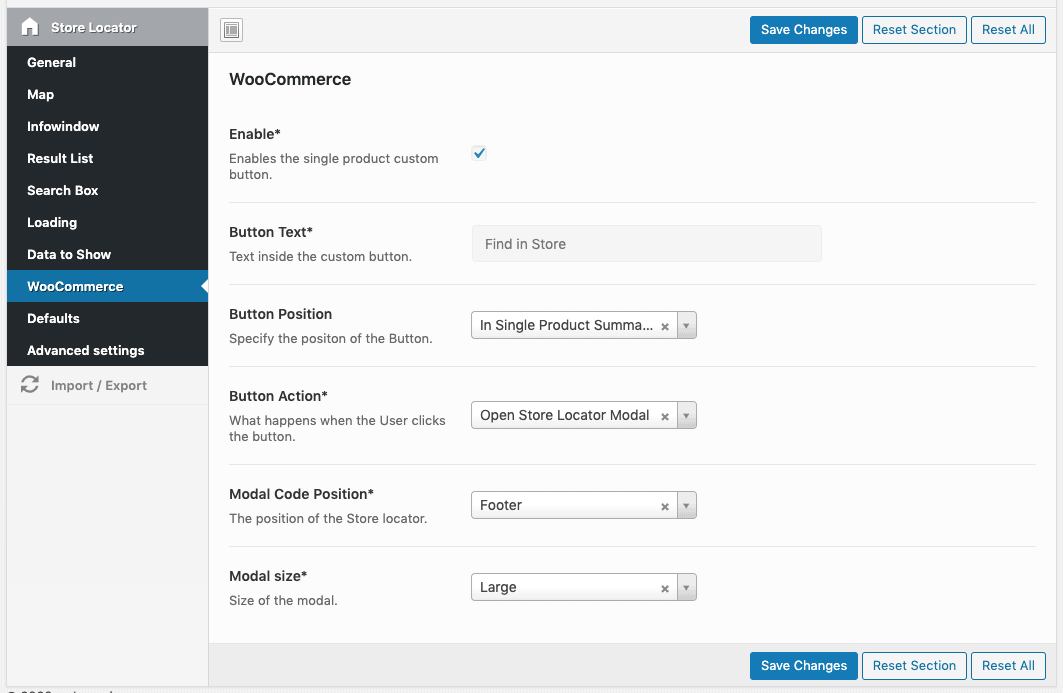The width and height of the screenshot is (1063, 693).
Task: Click the layout toggle icon above WooCommerce heading
Action: click(231, 30)
